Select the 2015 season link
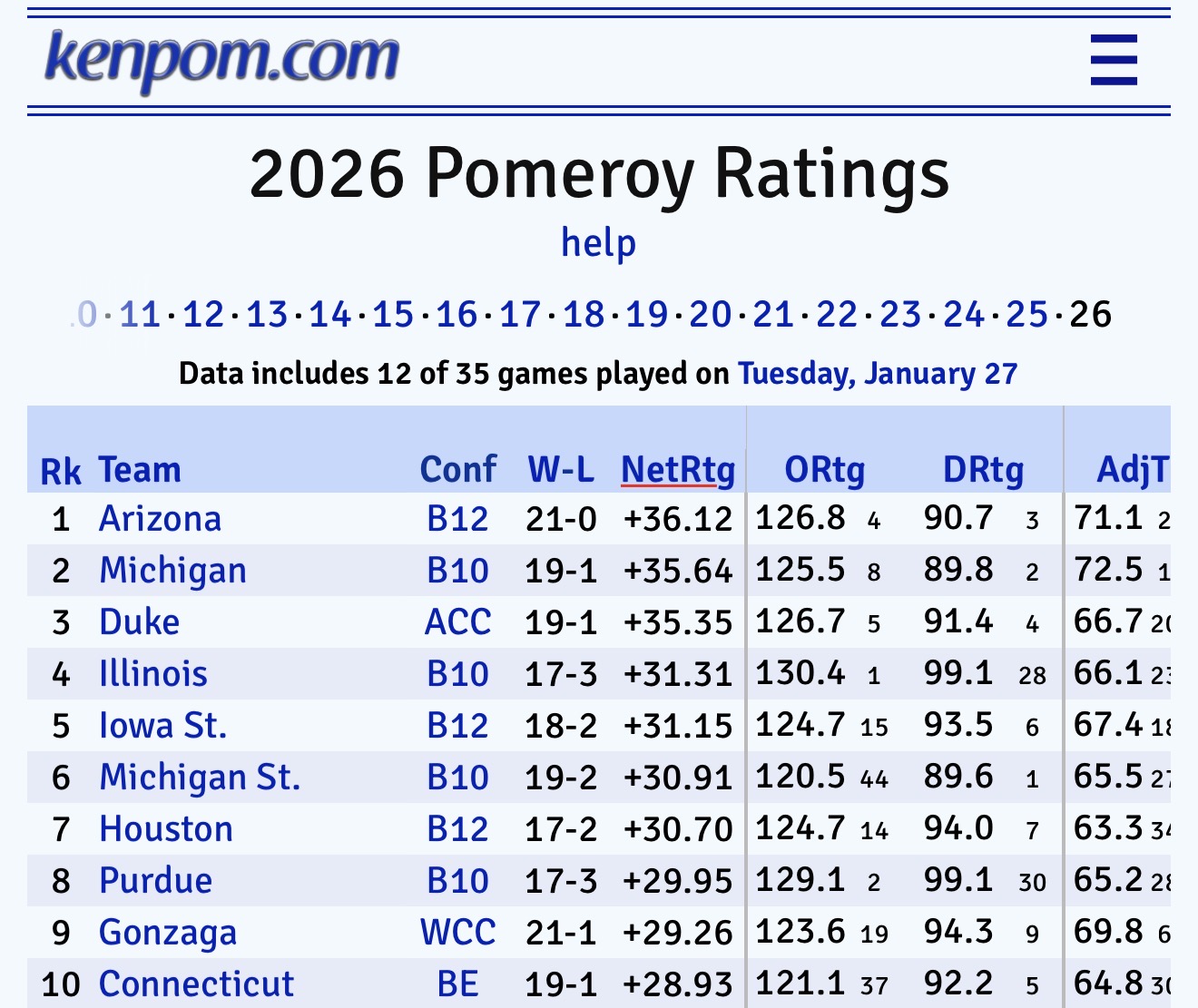This screenshot has width=1198, height=1008. click(x=393, y=315)
